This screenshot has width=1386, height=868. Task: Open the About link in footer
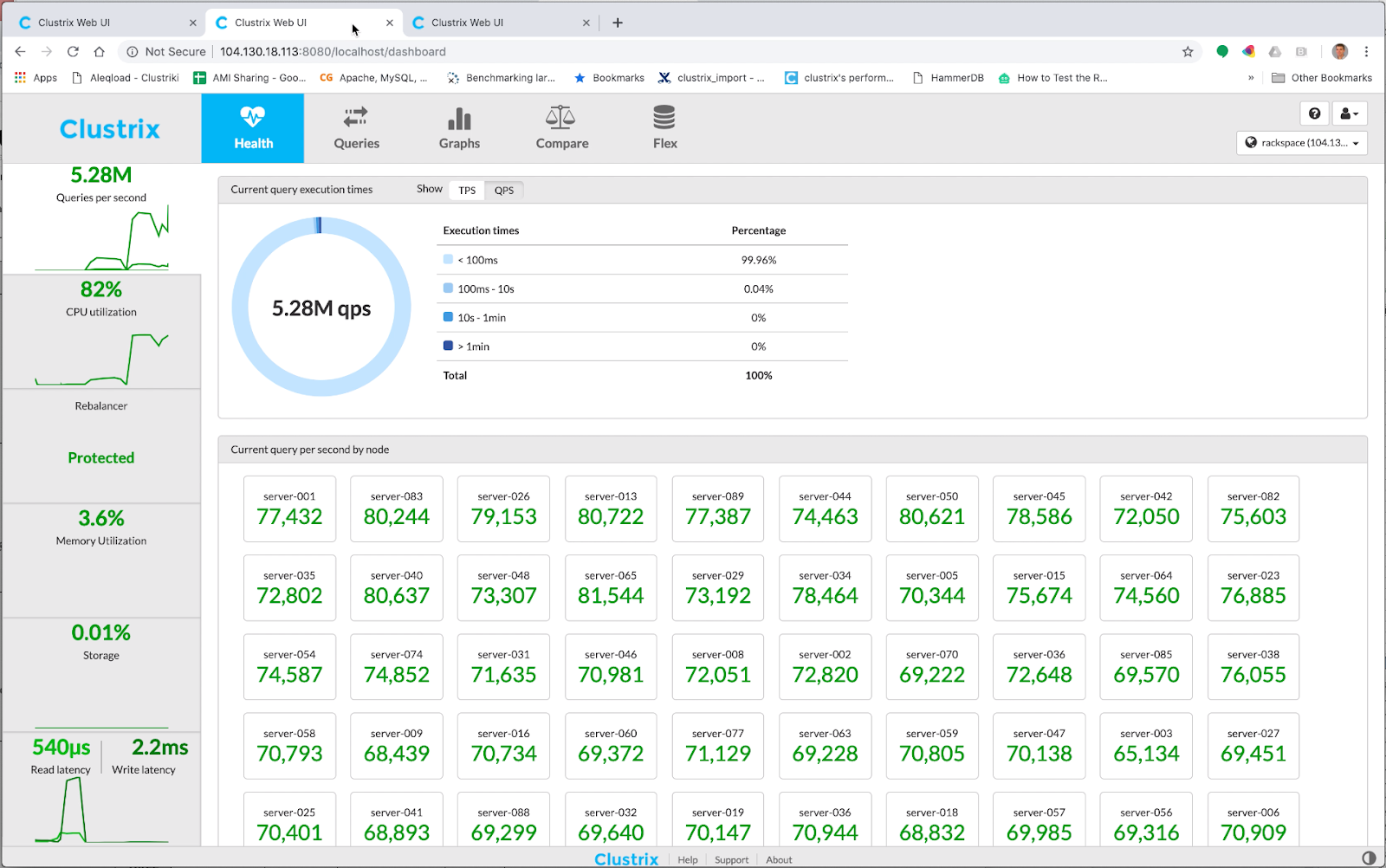coord(779,860)
